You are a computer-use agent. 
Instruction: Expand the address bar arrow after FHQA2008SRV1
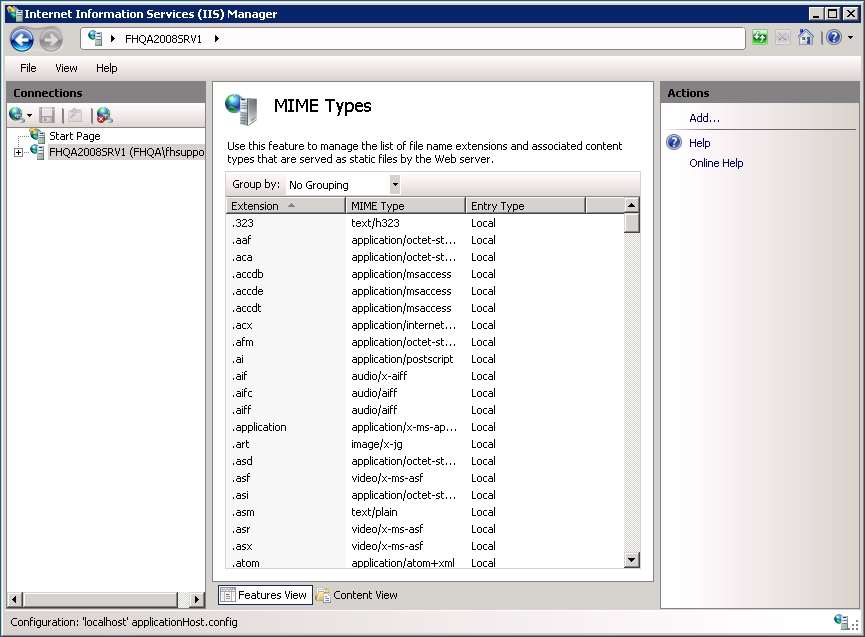coord(217,39)
